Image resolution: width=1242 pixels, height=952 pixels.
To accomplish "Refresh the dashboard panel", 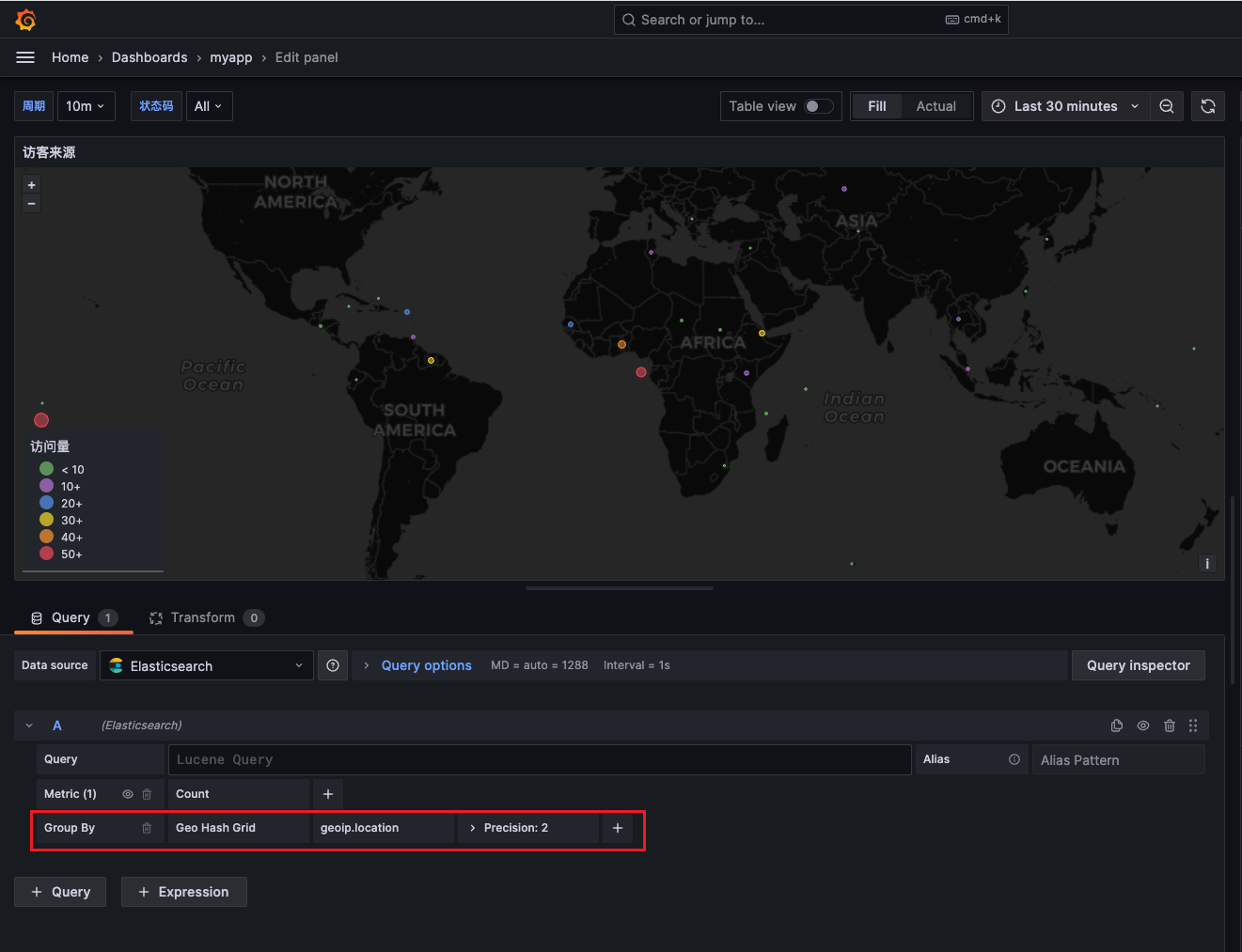I will pyautogui.click(x=1208, y=106).
